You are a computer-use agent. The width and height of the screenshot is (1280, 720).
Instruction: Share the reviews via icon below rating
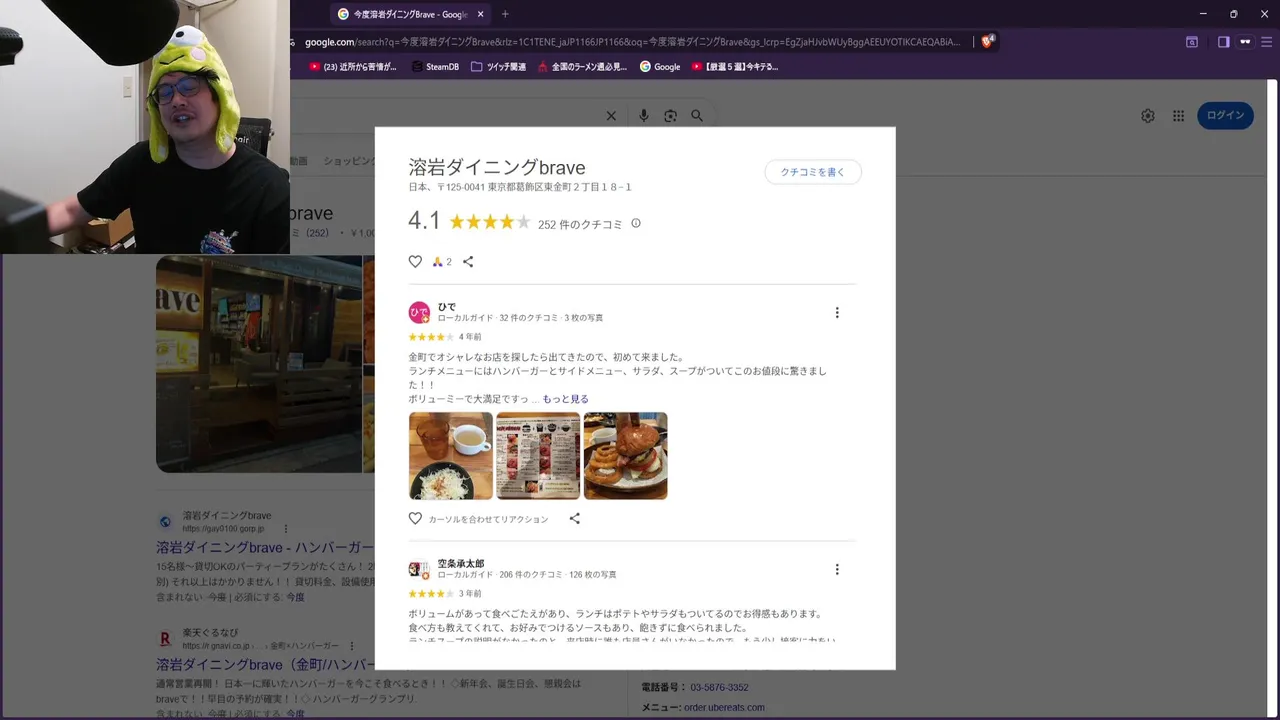click(468, 262)
